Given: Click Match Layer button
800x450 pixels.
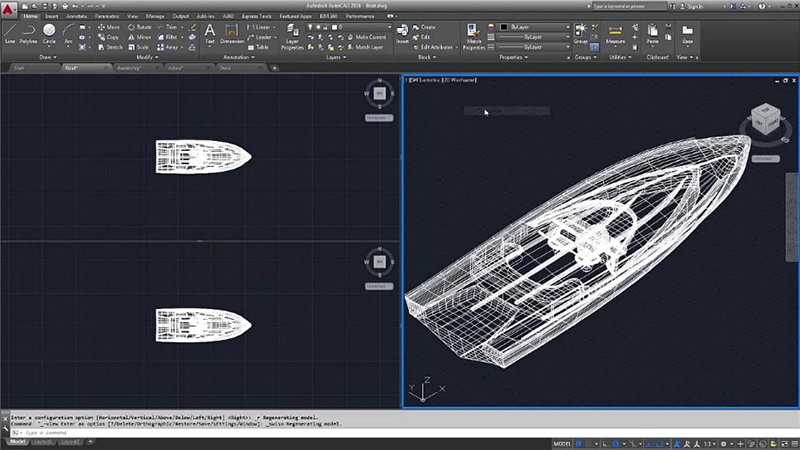Looking at the screenshot, I should click(x=365, y=47).
